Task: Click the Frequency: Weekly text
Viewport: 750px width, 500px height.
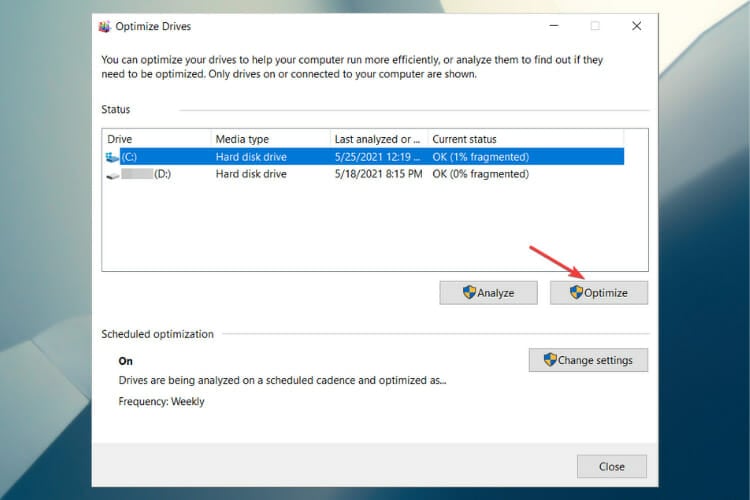Action: tap(161, 401)
